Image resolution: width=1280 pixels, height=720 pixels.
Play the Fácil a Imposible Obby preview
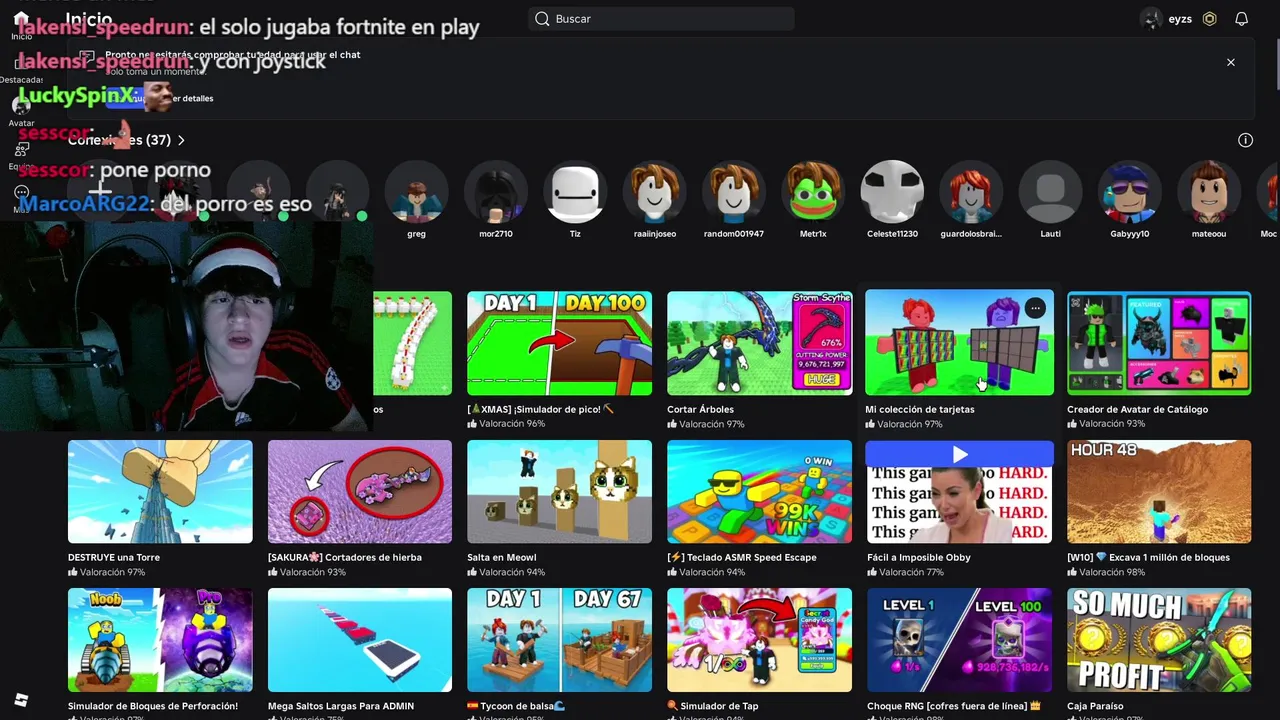(x=960, y=455)
